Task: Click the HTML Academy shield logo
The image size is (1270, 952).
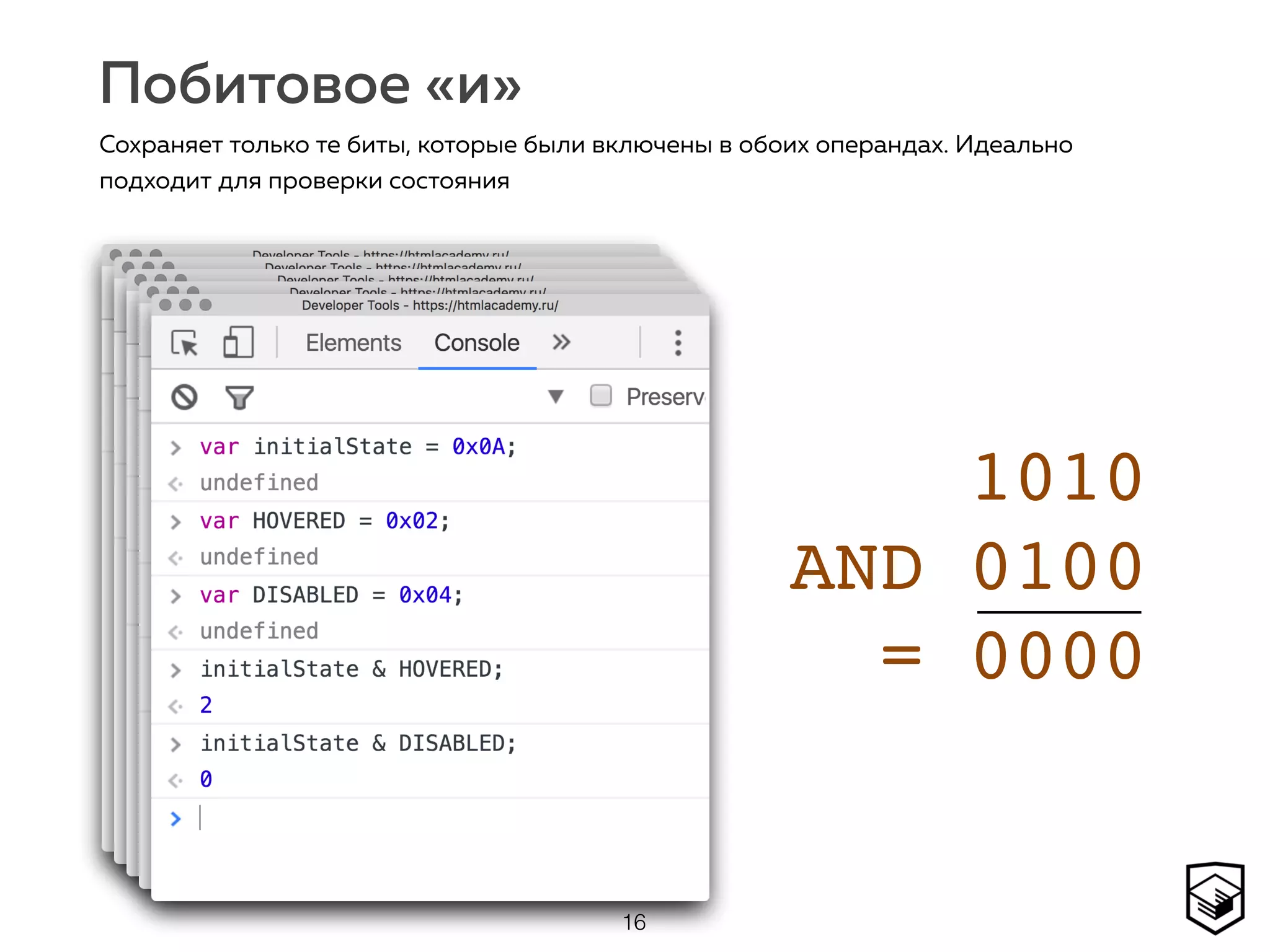Action: (x=1214, y=897)
